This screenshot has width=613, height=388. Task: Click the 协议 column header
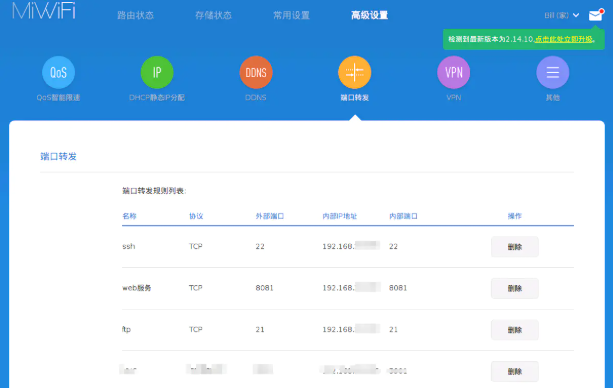196,216
